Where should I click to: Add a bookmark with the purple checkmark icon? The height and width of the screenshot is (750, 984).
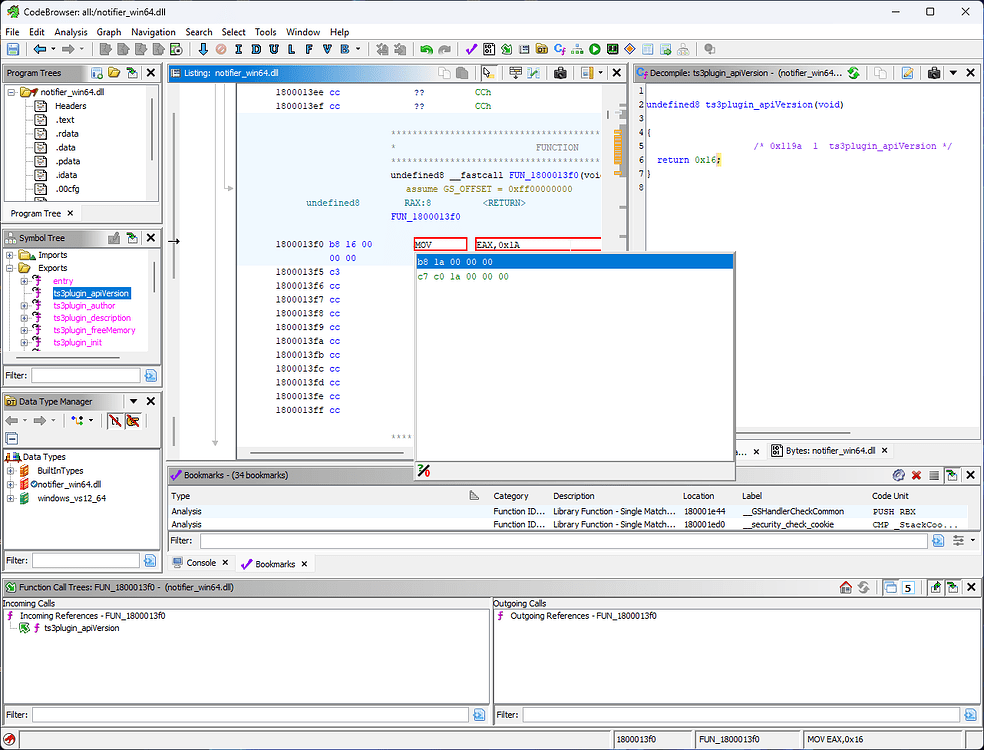click(470, 48)
